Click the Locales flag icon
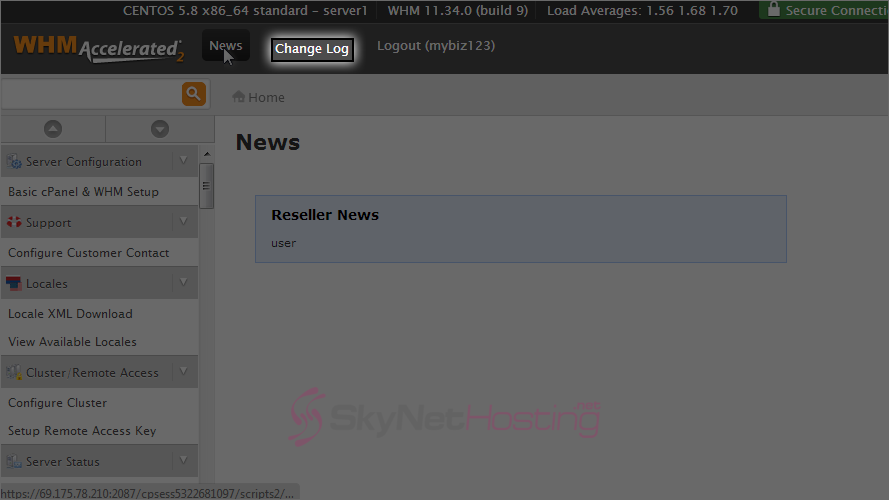 (14, 283)
